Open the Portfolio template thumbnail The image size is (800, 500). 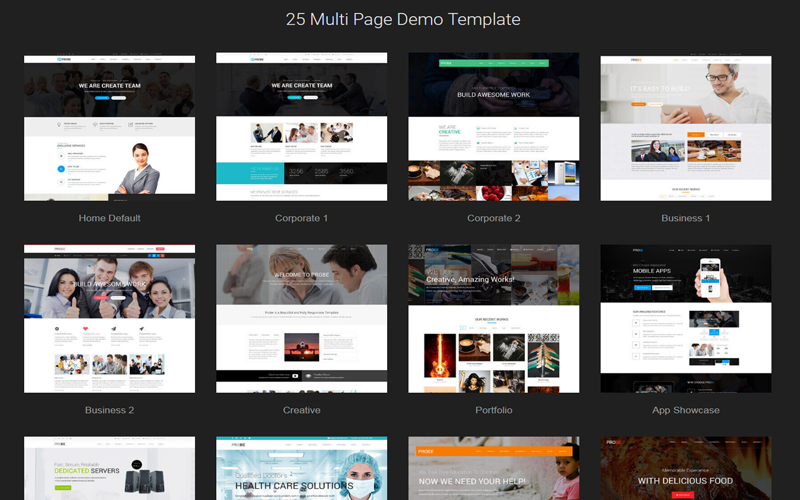pyautogui.click(x=493, y=319)
